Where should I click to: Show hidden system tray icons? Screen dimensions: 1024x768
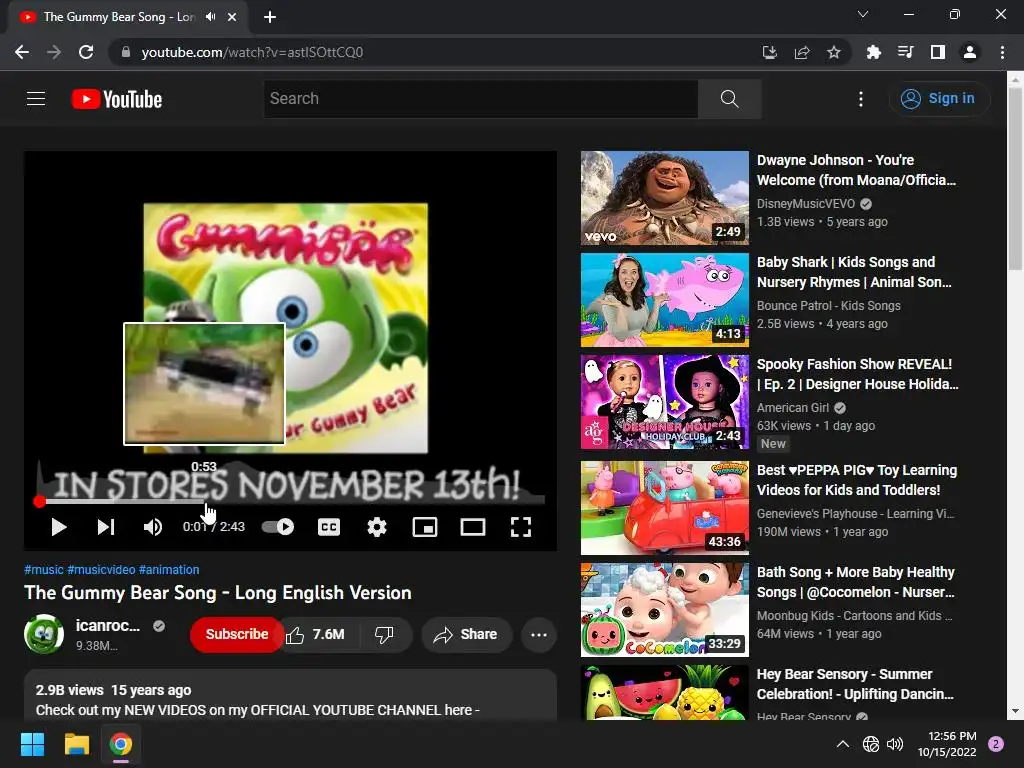(x=843, y=744)
